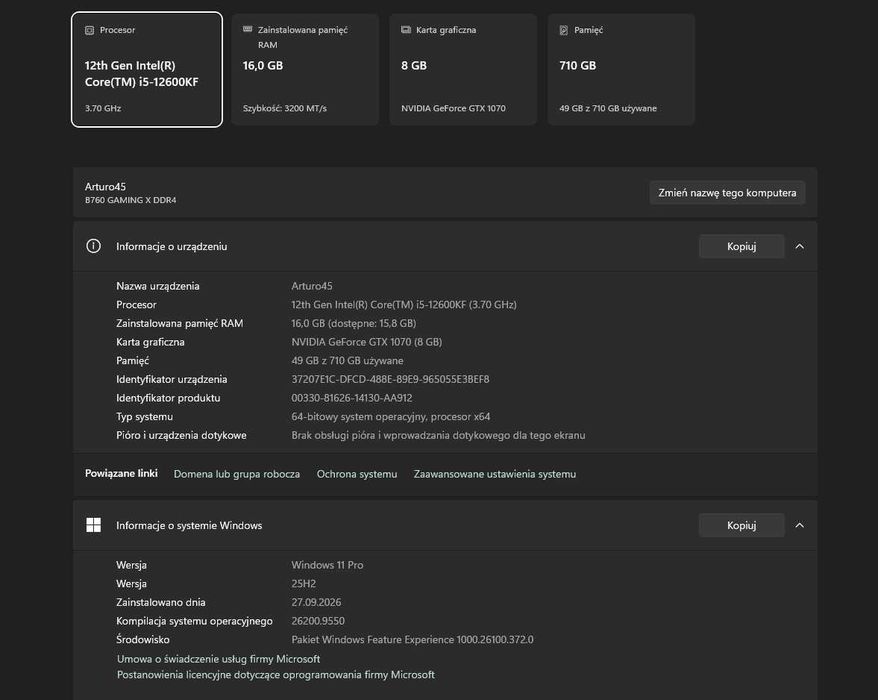Click the Nazwa urządzenia label
This screenshot has height=700, width=878.
pos(157,286)
